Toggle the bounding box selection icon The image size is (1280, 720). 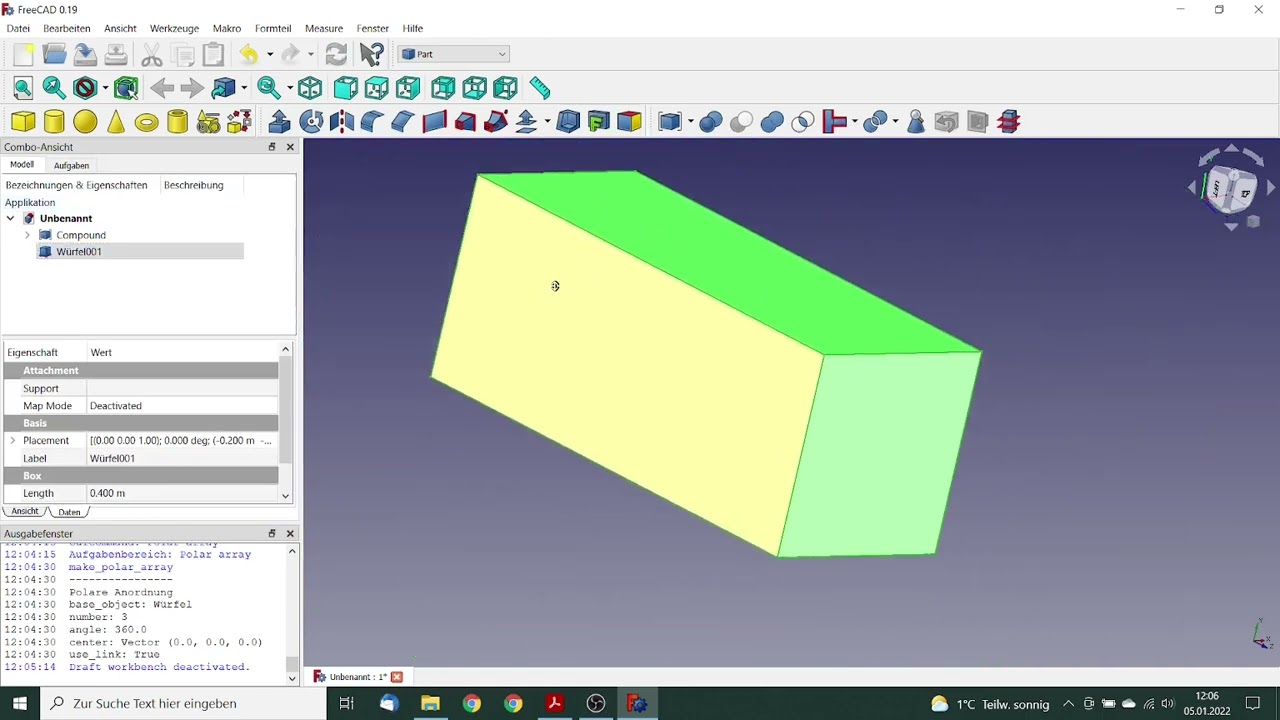click(x=126, y=88)
